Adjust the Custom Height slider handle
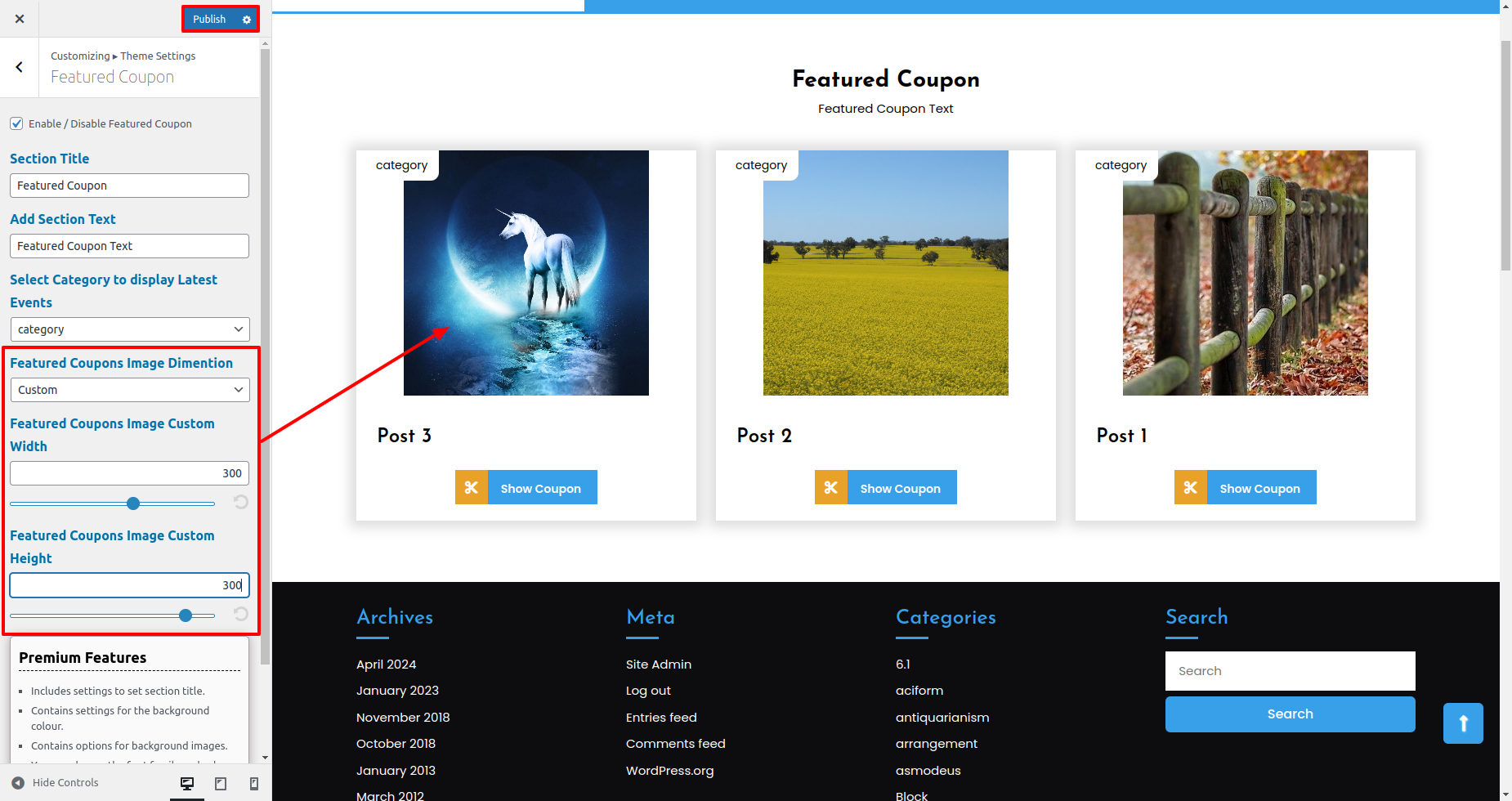Viewport: 1512px width, 801px height. [x=186, y=615]
